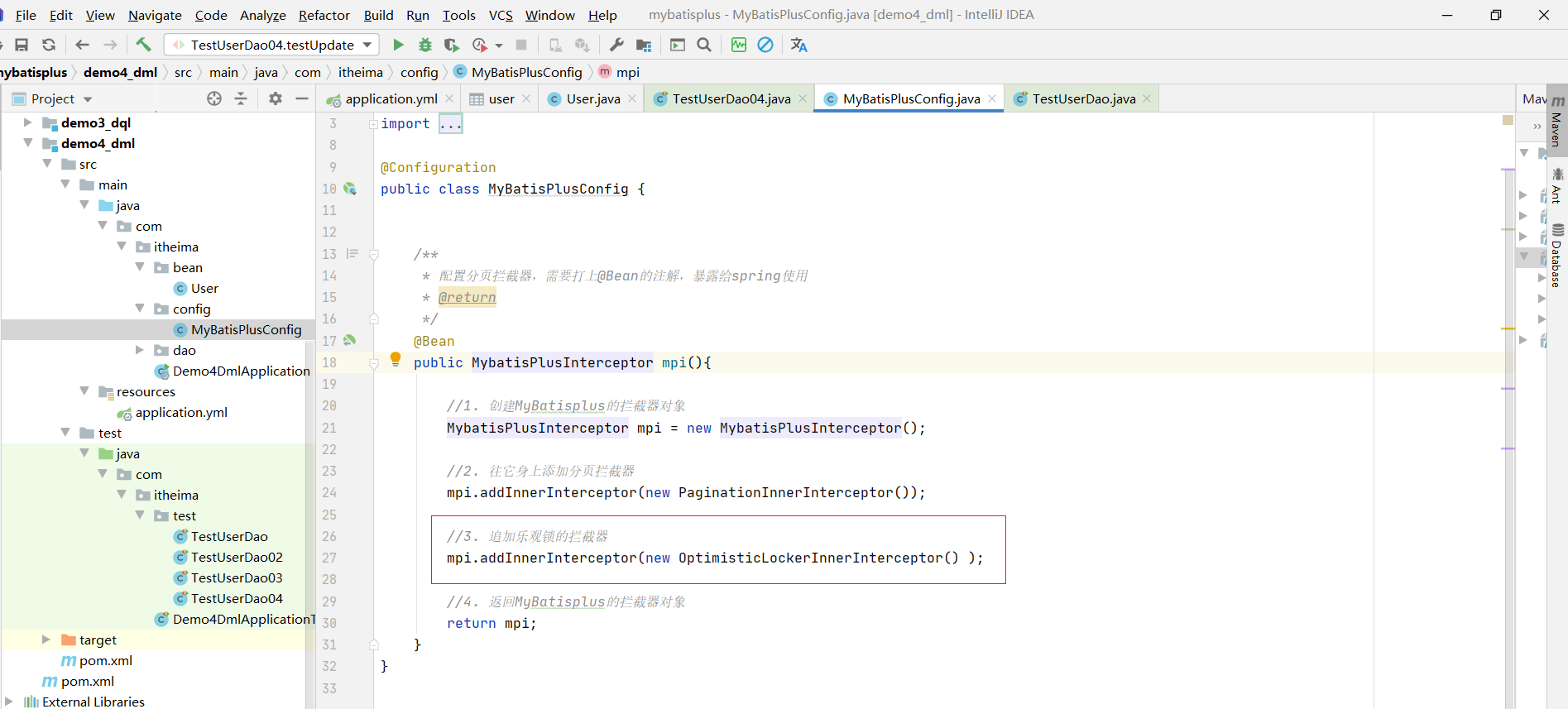Click the inspection status indicator square

pos(1508,121)
